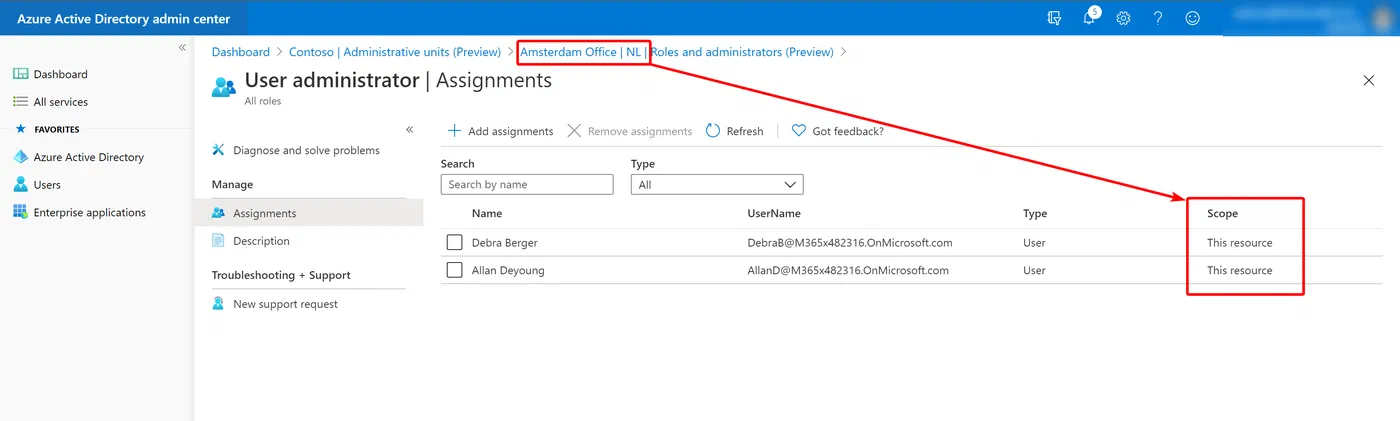Click the X icon for Remove assignments
This screenshot has width=1400, height=421.
tap(574, 131)
